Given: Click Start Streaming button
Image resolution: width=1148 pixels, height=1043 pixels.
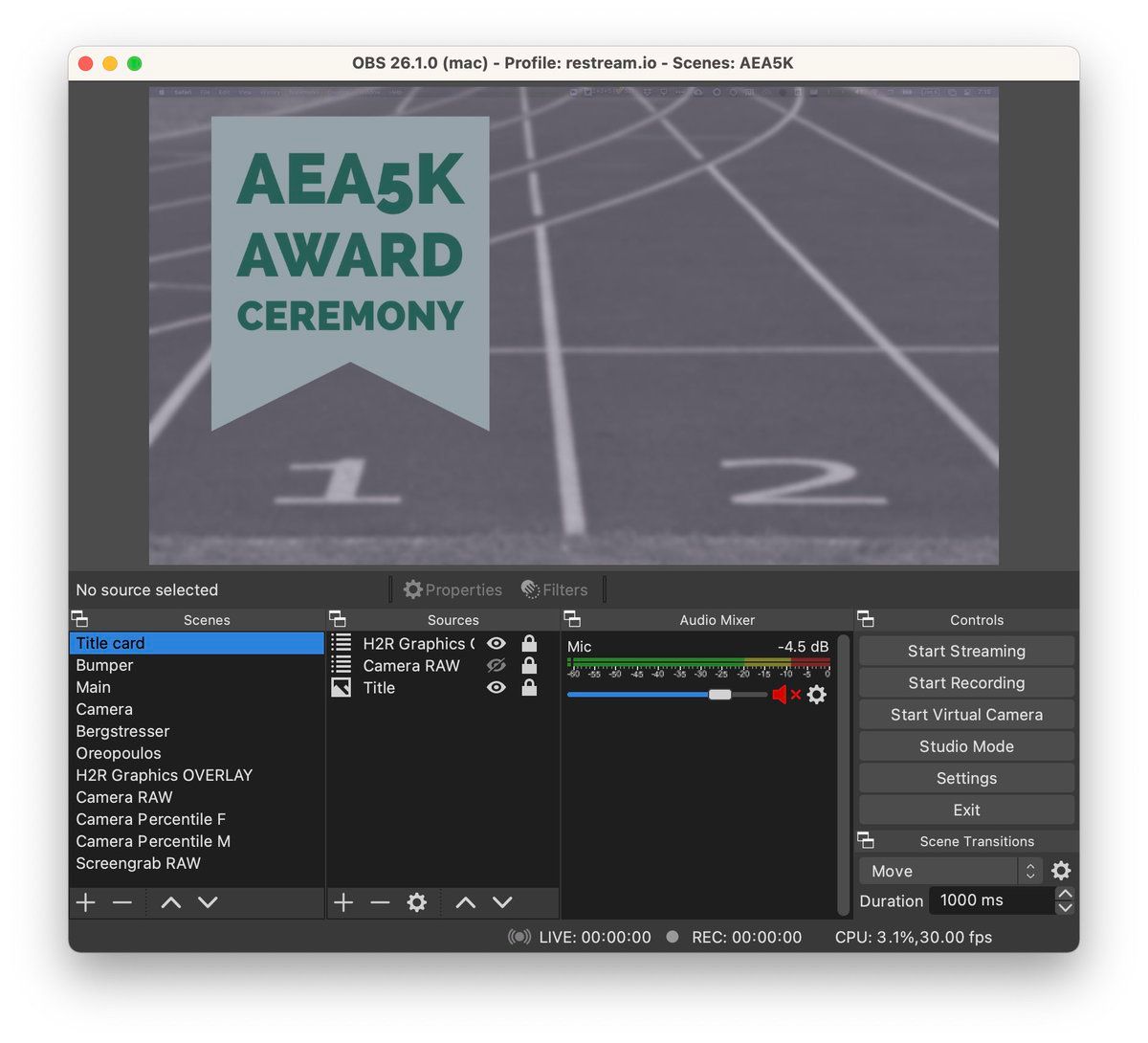Looking at the screenshot, I should point(966,651).
